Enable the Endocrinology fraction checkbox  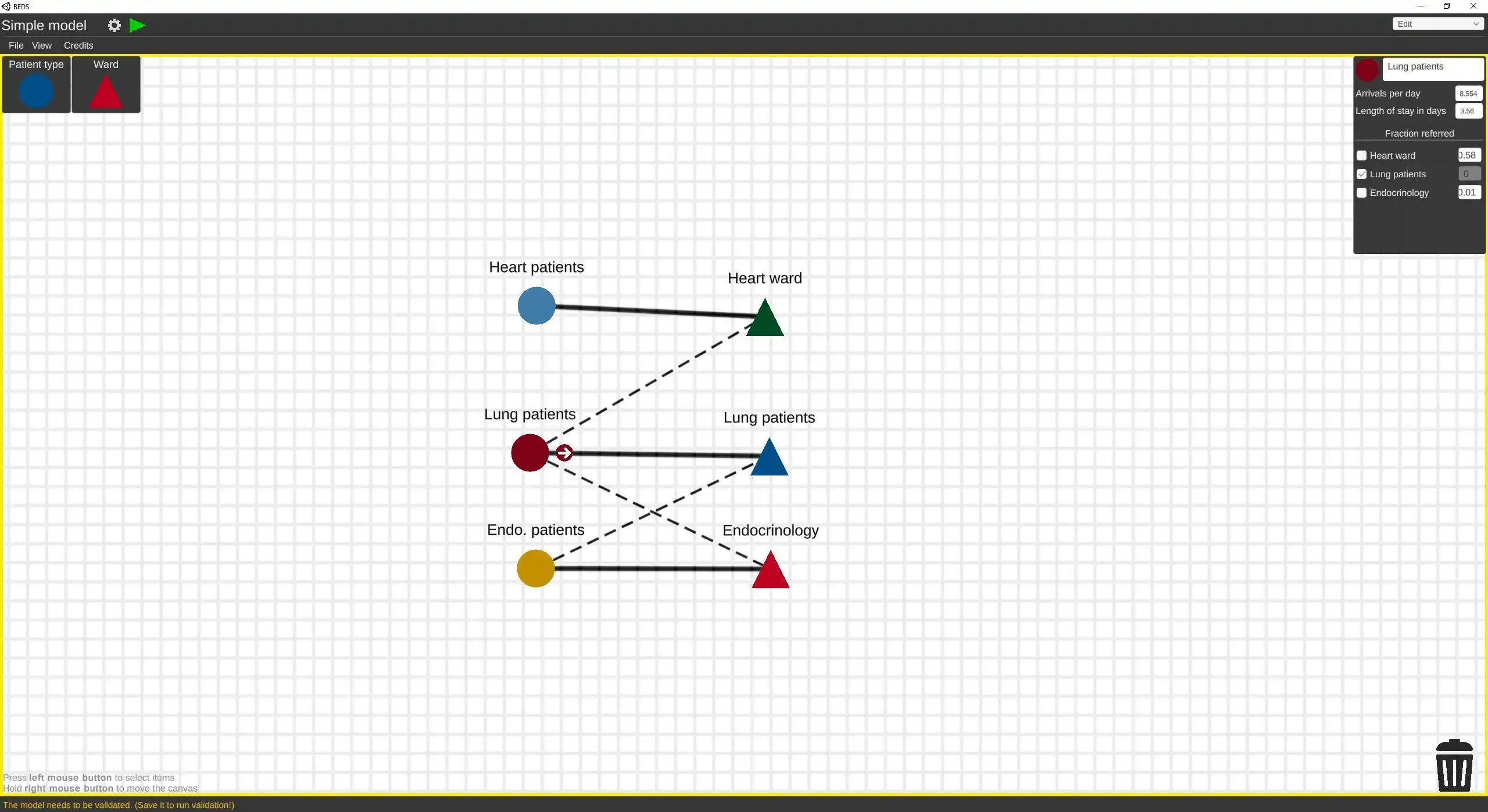[x=1361, y=192]
